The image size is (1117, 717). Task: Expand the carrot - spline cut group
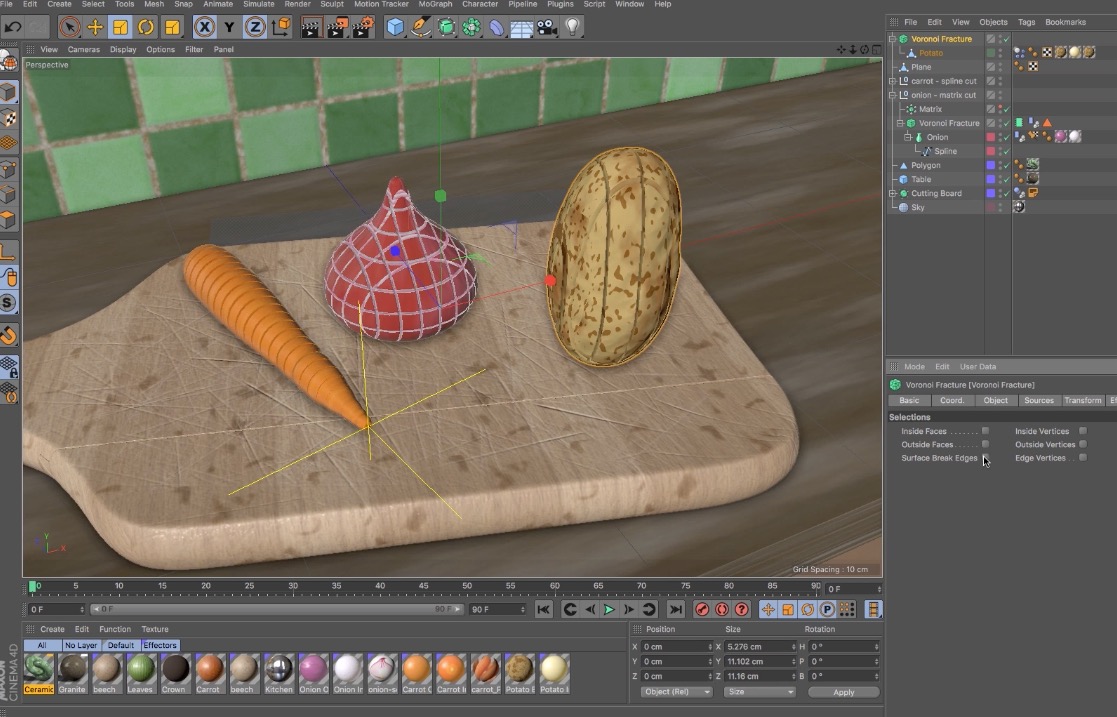coord(892,81)
